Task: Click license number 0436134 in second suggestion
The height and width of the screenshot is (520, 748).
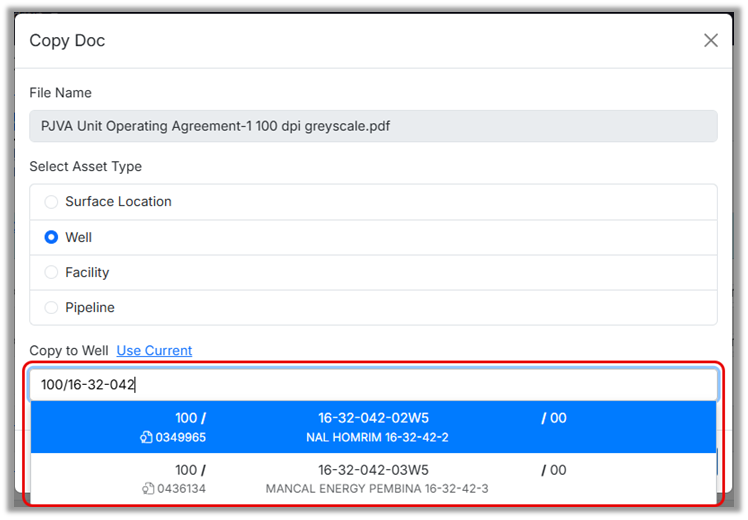Action: coord(181,489)
